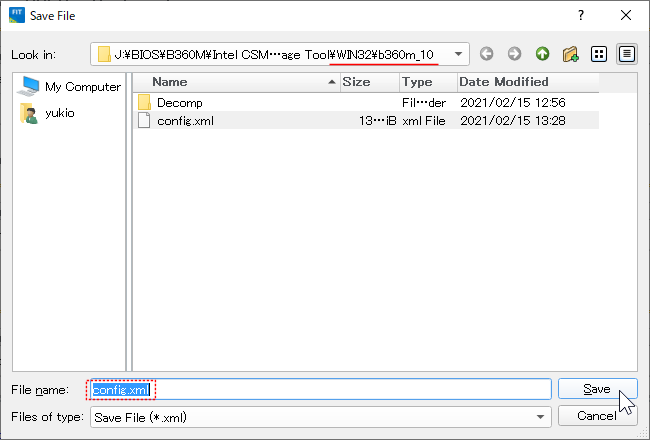Viewport: 650px width, 440px height.
Task: Select the Decomp folder
Action: [x=180, y=102]
